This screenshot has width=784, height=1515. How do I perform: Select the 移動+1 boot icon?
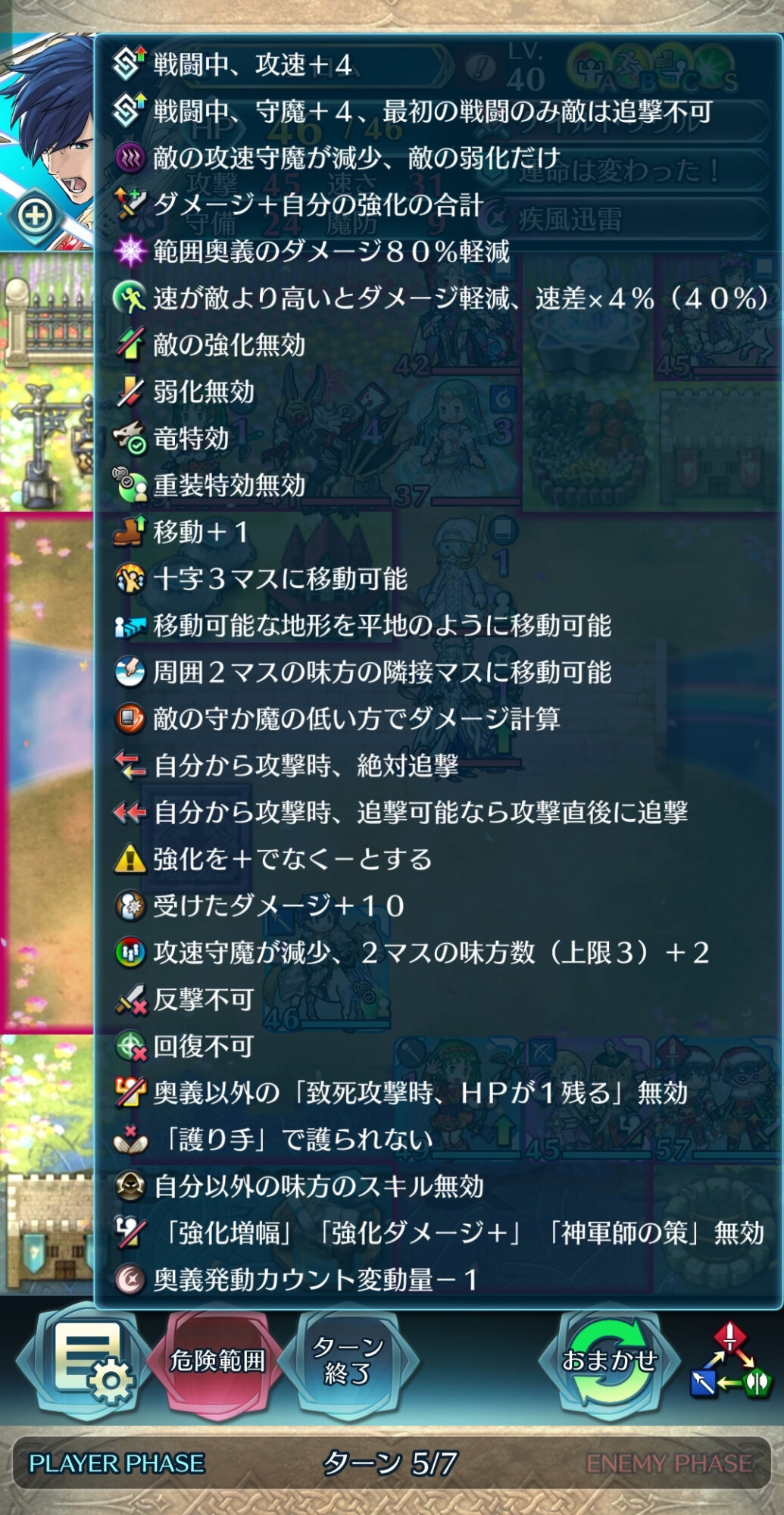point(130,532)
